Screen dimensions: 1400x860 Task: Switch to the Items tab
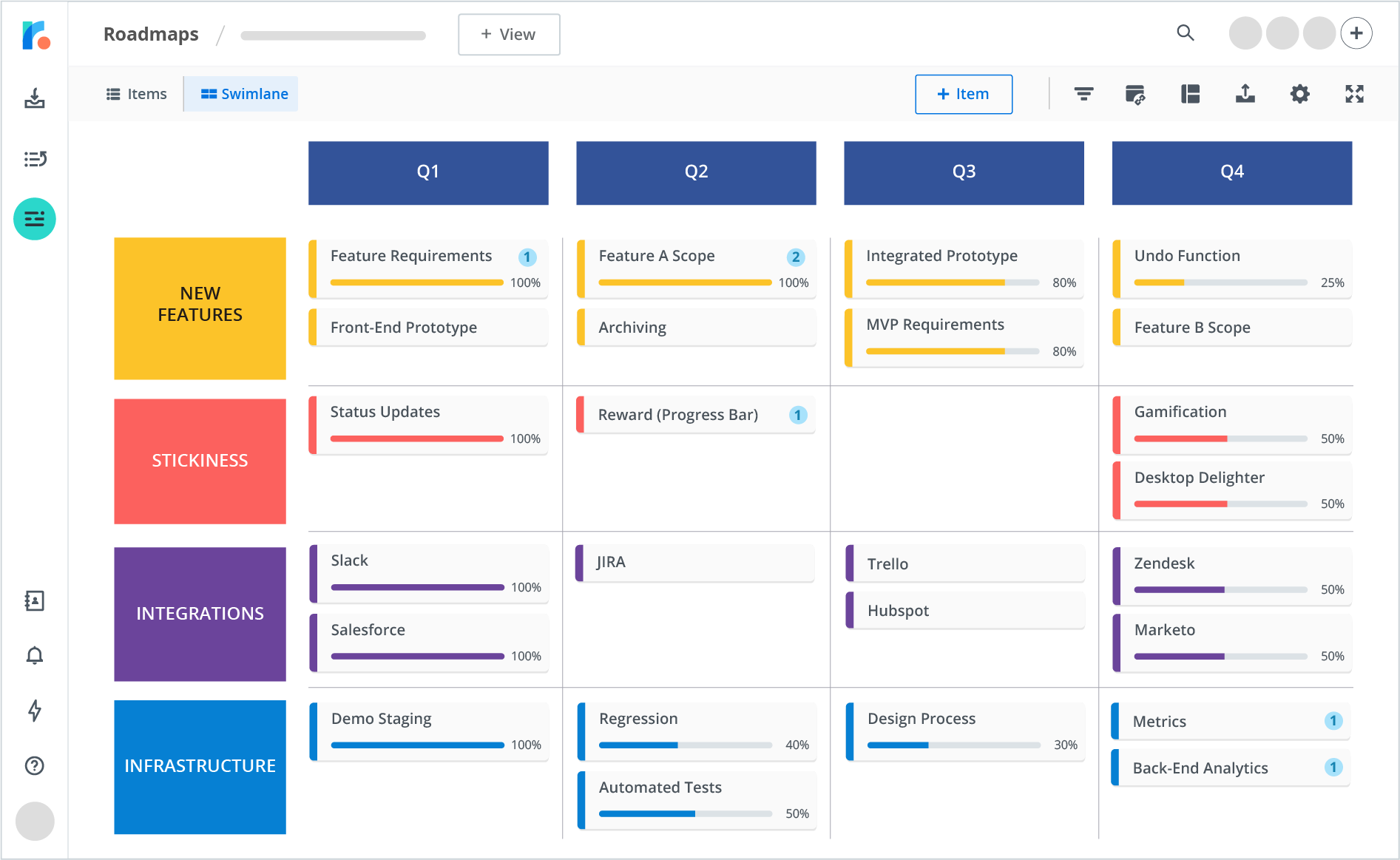coord(136,94)
